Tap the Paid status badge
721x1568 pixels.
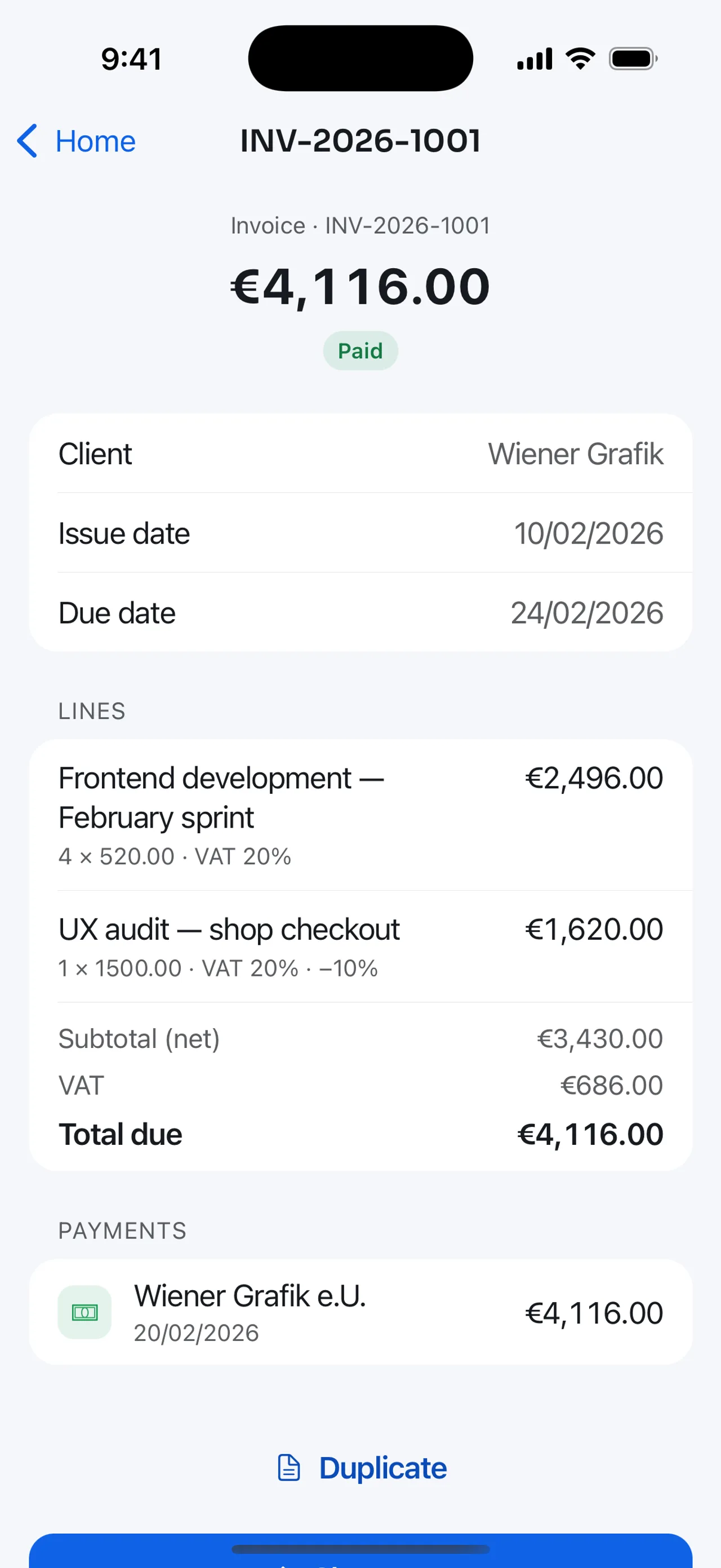tap(360, 350)
